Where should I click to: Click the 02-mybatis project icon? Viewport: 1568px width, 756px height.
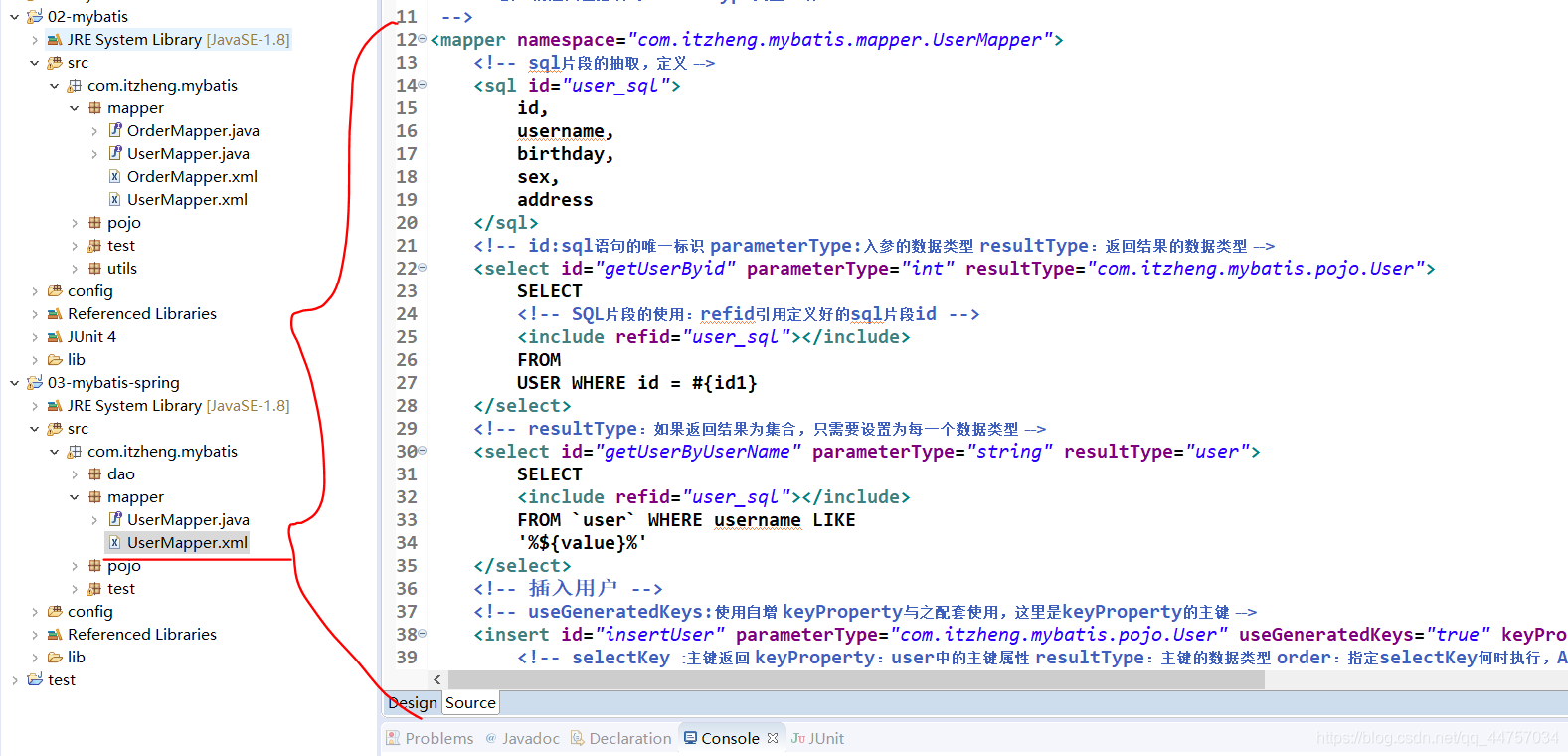tap(35, 17)
